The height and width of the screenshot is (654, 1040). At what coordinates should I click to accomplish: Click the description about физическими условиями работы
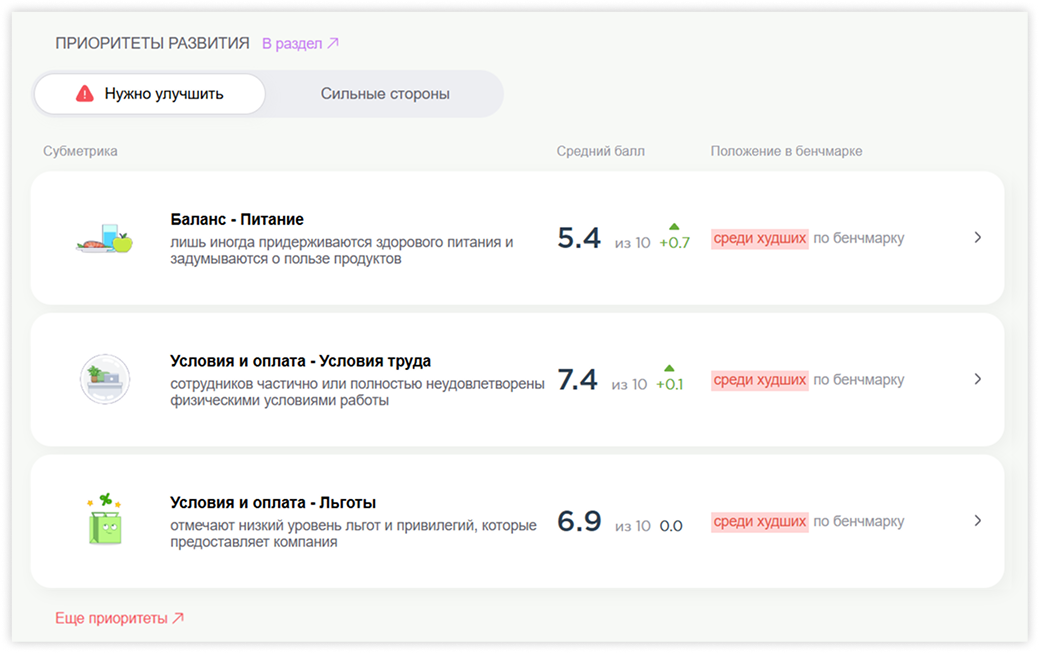click(357, 392)
